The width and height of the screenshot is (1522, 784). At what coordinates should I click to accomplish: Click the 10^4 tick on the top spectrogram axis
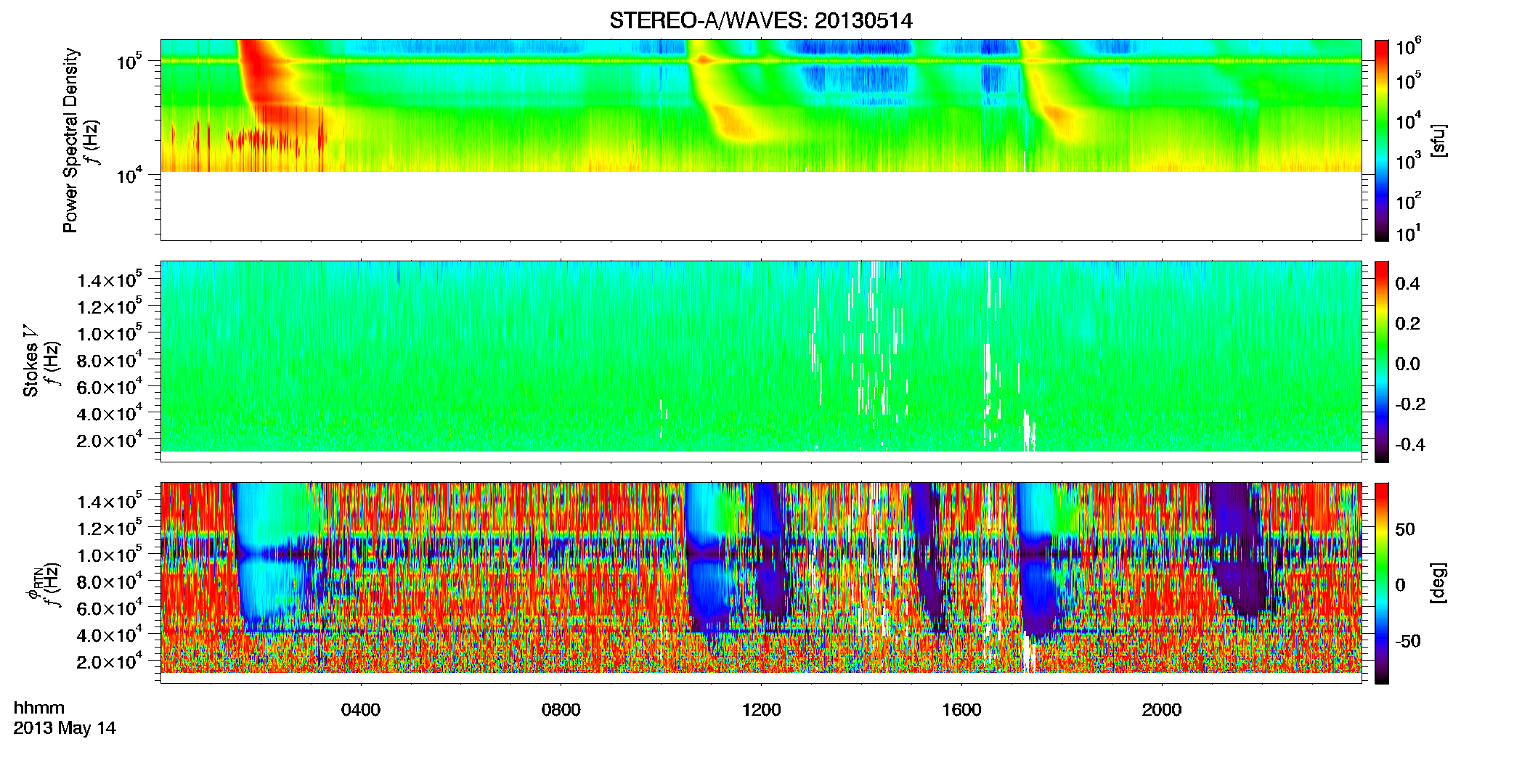point(129,175)
